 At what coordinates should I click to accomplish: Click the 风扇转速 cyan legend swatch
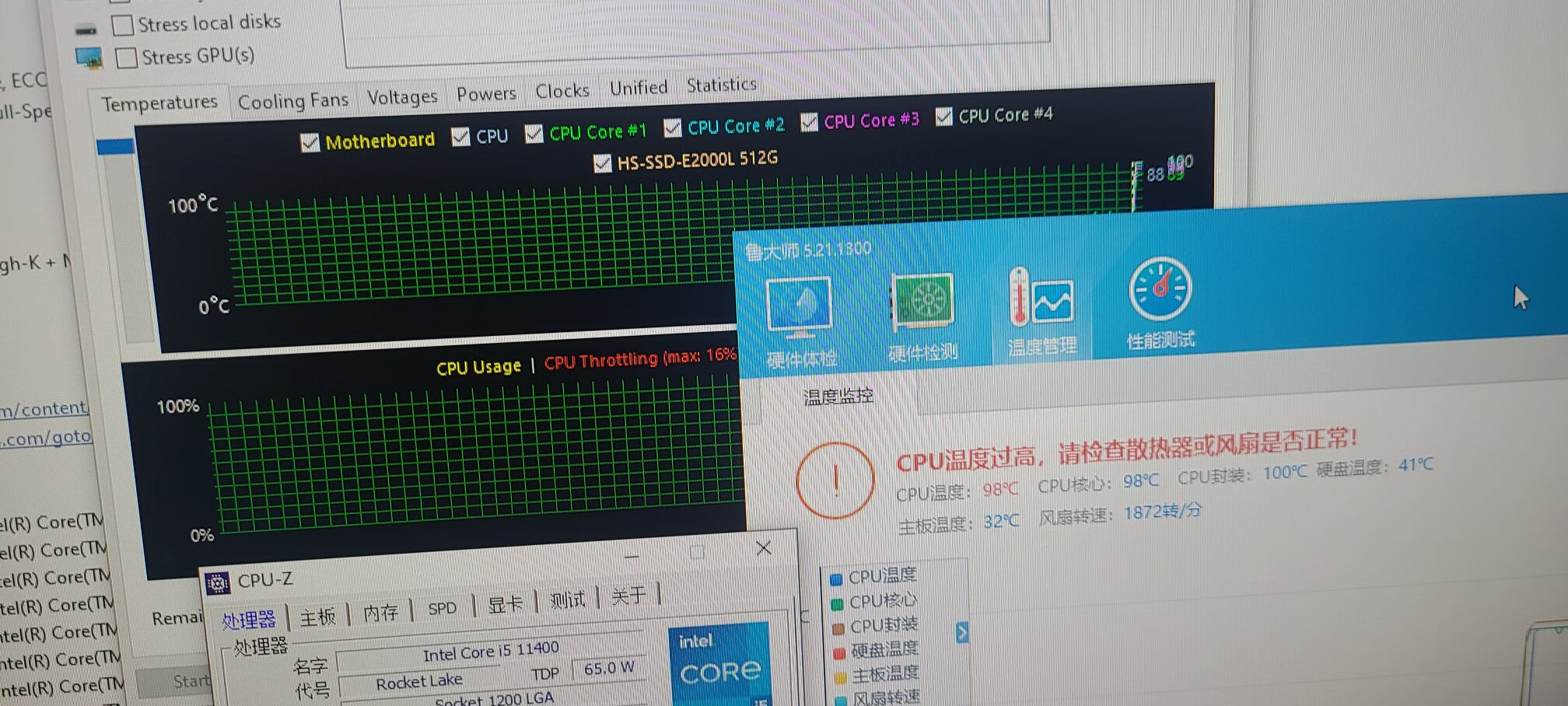pos(842,701)
